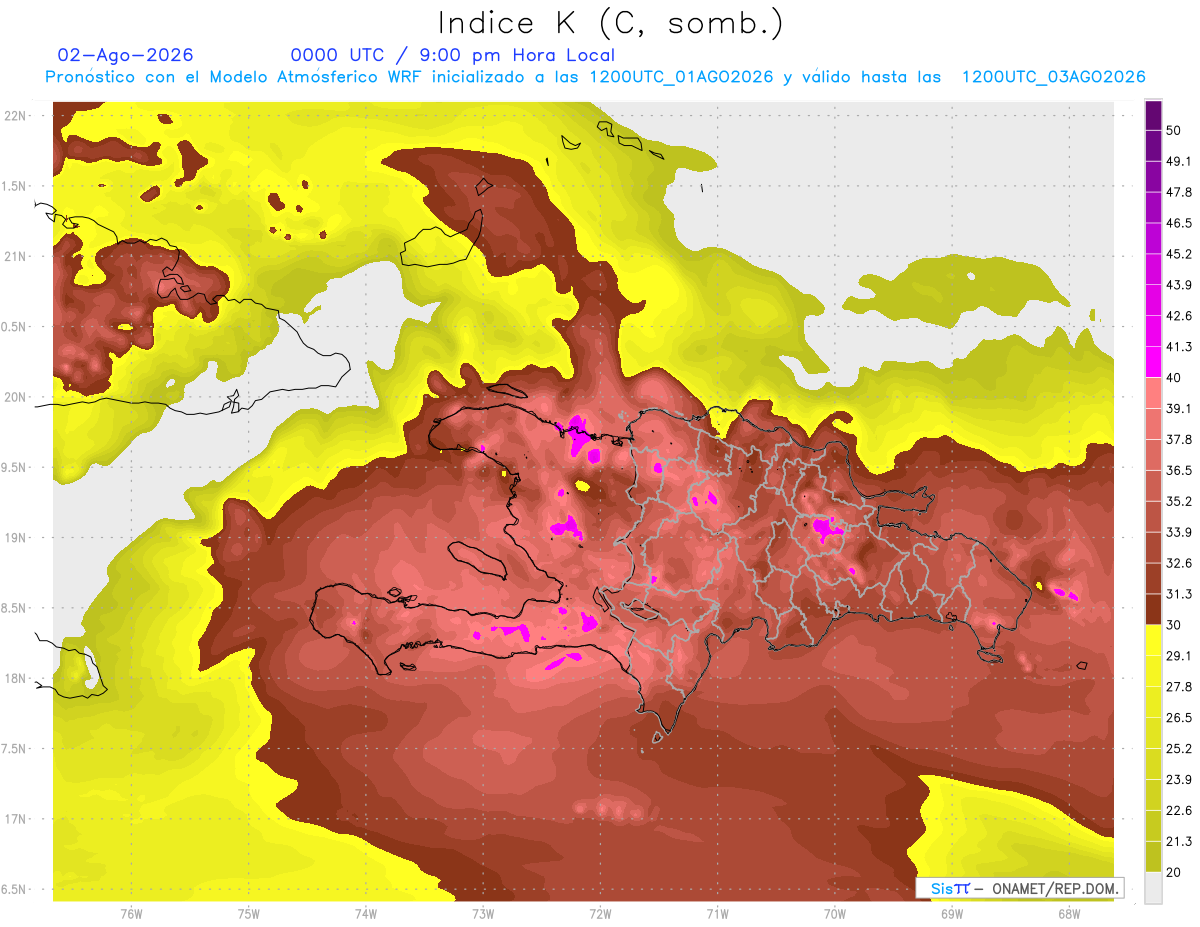Click the colorbar value '41.3'
The image size is (1200, 927).
point(1179,347)
